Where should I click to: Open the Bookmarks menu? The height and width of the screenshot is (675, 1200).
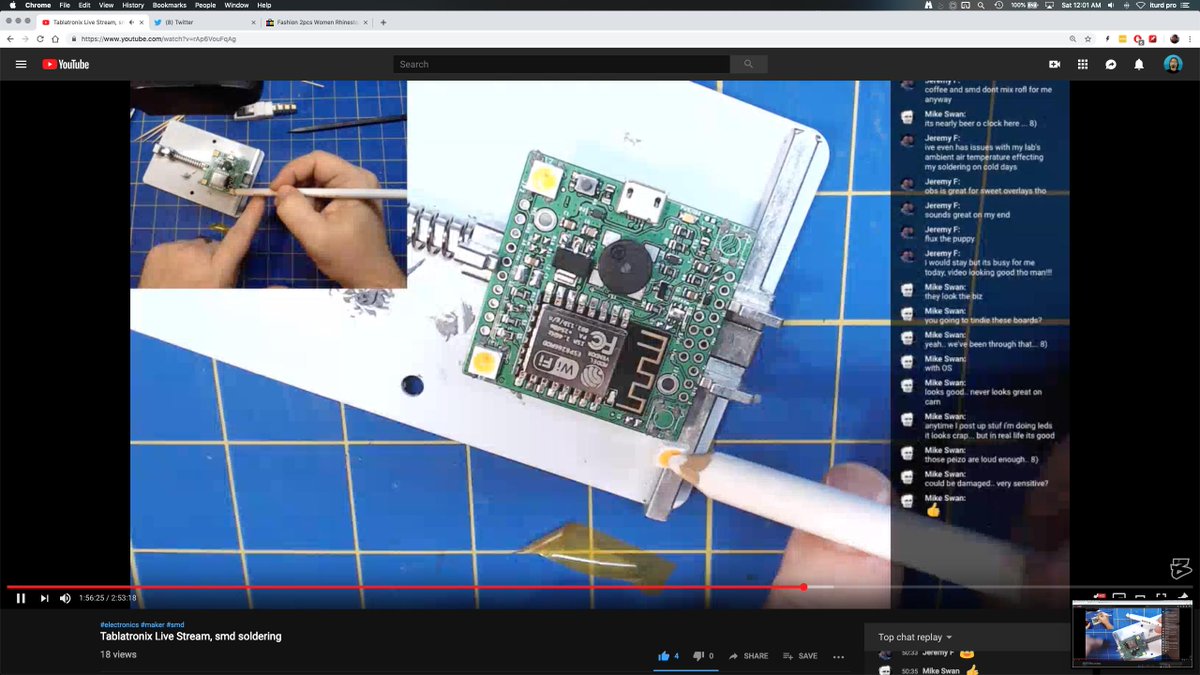(169, 5)
